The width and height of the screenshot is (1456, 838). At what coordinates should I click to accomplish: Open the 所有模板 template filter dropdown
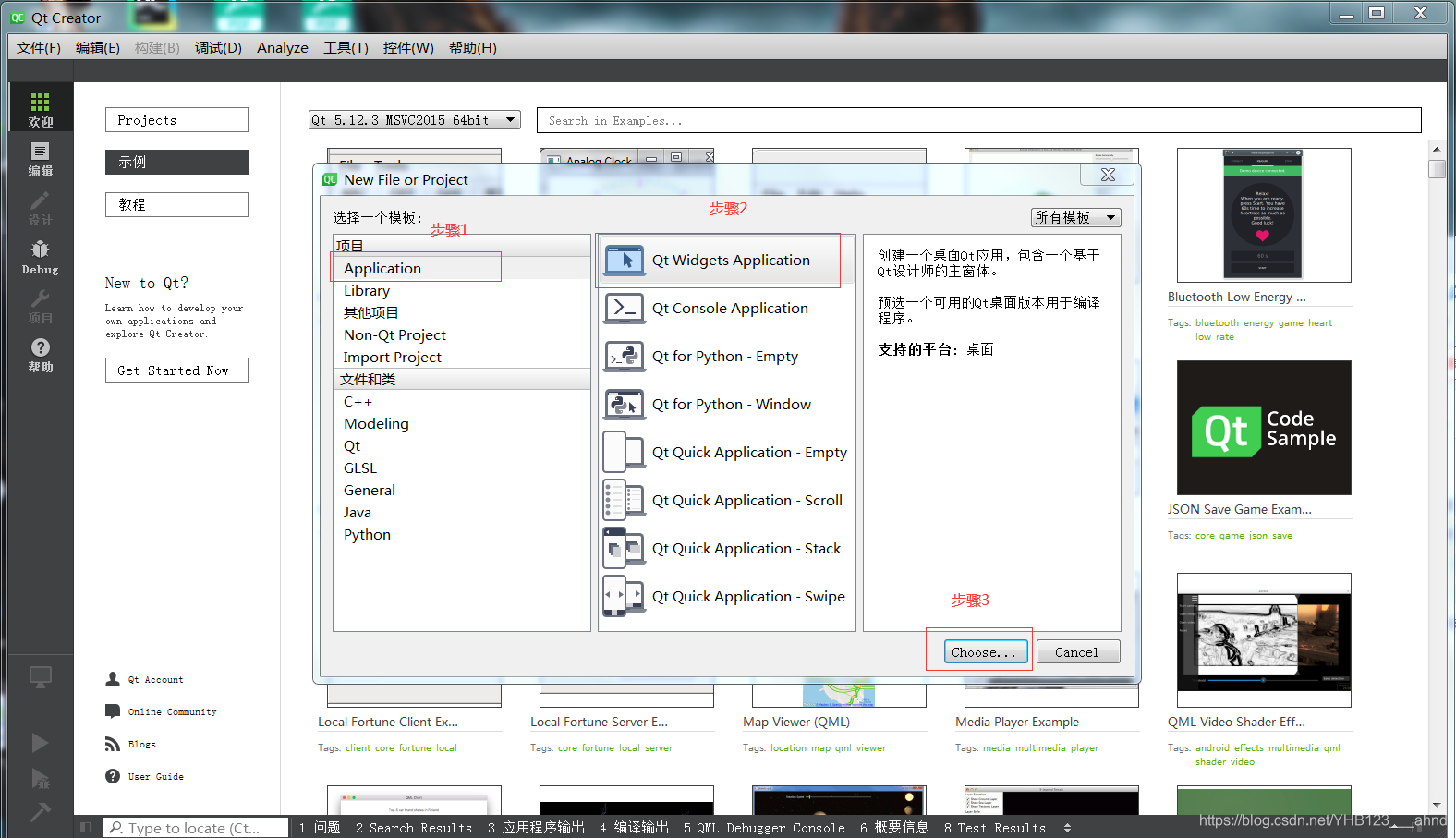1075,217
